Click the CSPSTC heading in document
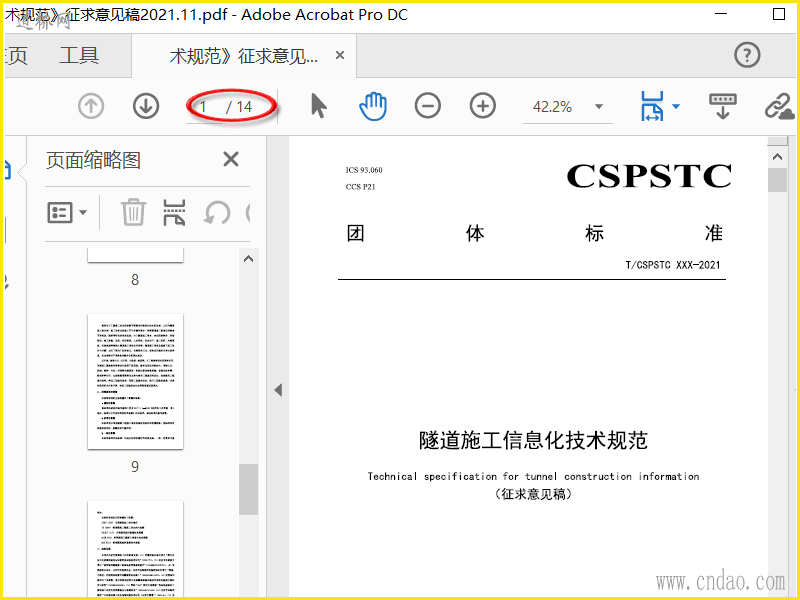The image size is (800, 600). click(649, 176)
